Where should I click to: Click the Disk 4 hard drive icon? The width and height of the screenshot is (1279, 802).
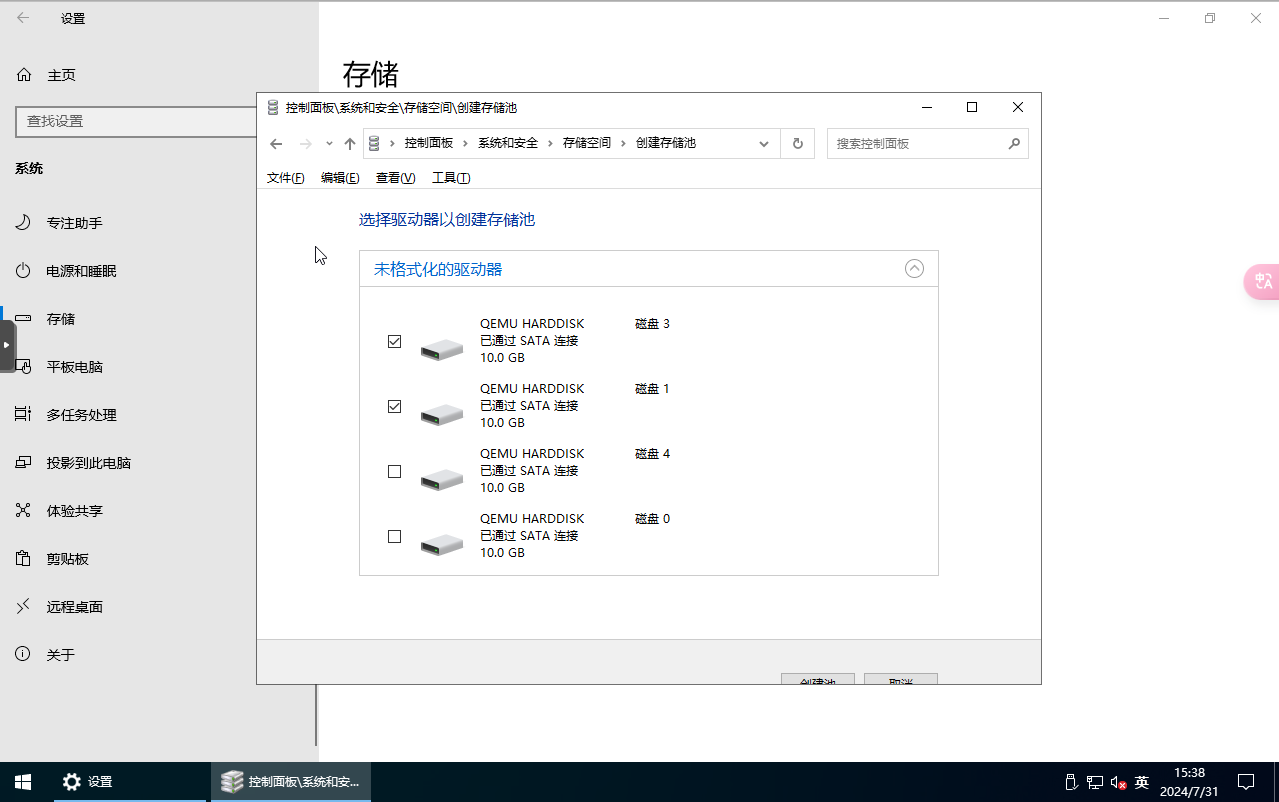(441, 479)
